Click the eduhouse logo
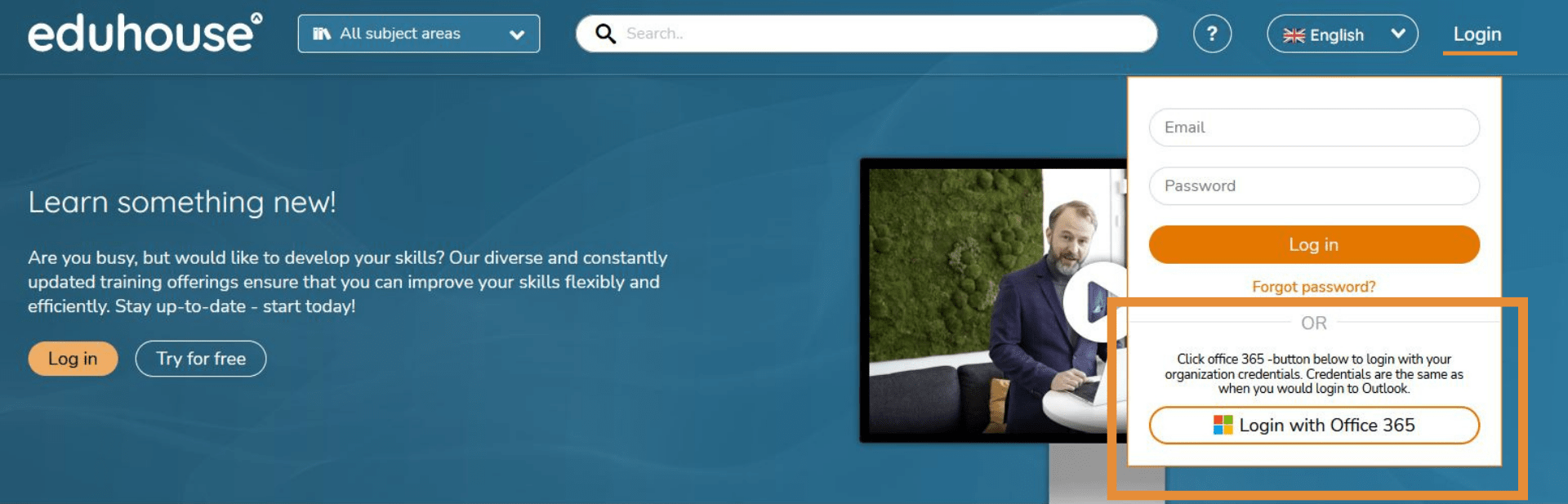 145,33
